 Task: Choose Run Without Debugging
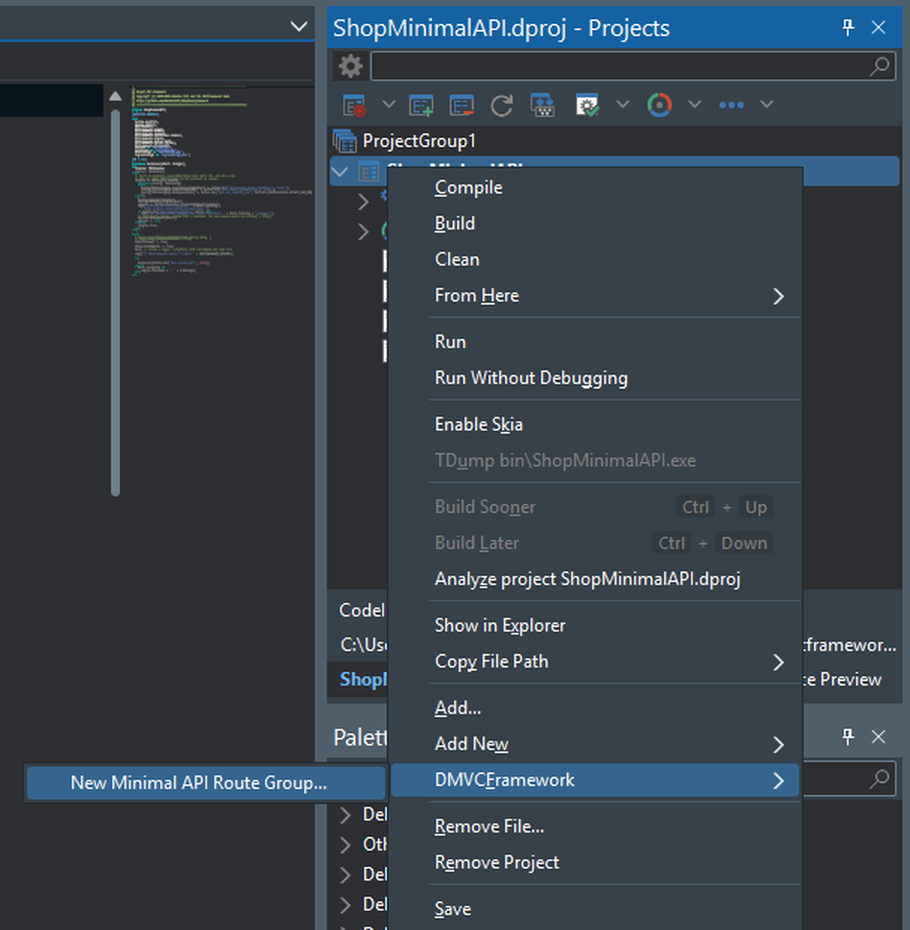pos(595,378)
